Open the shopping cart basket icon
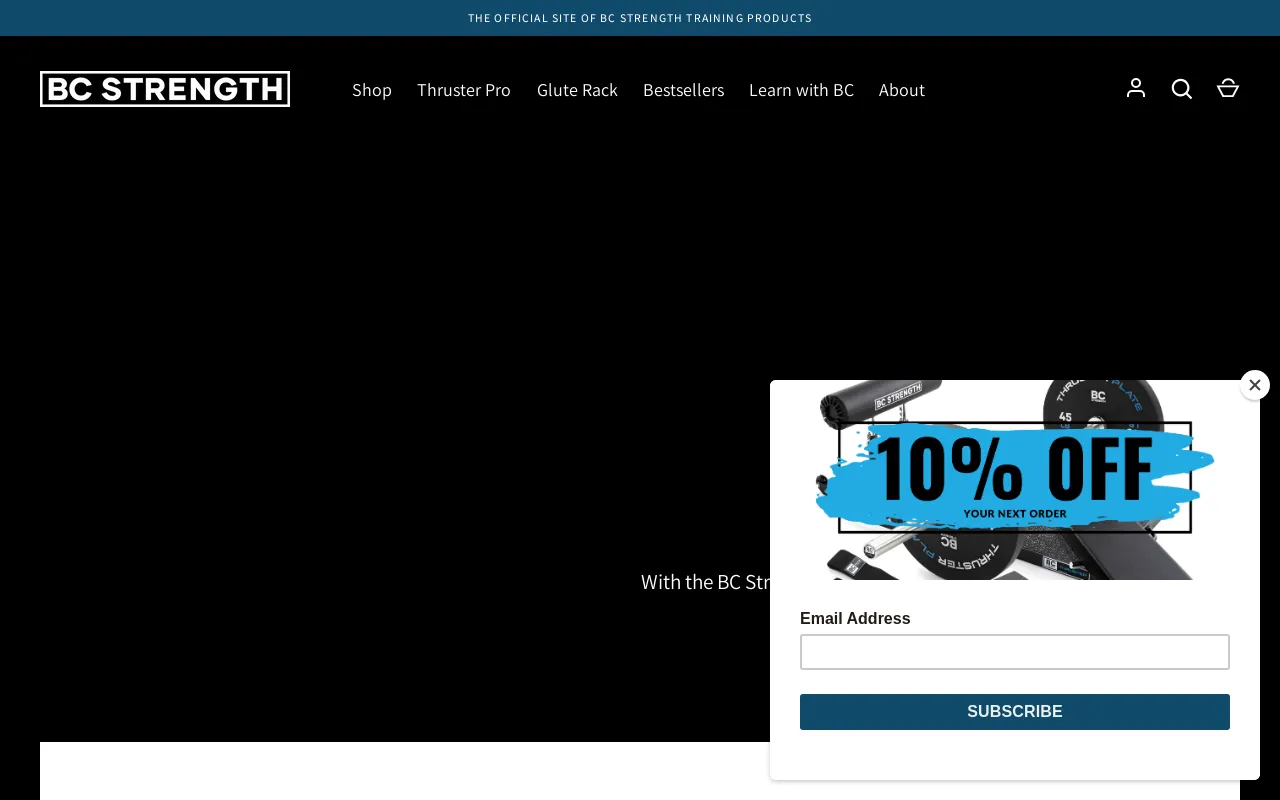This screenshot has width=1280, height=800. [x=1228, y=89]
